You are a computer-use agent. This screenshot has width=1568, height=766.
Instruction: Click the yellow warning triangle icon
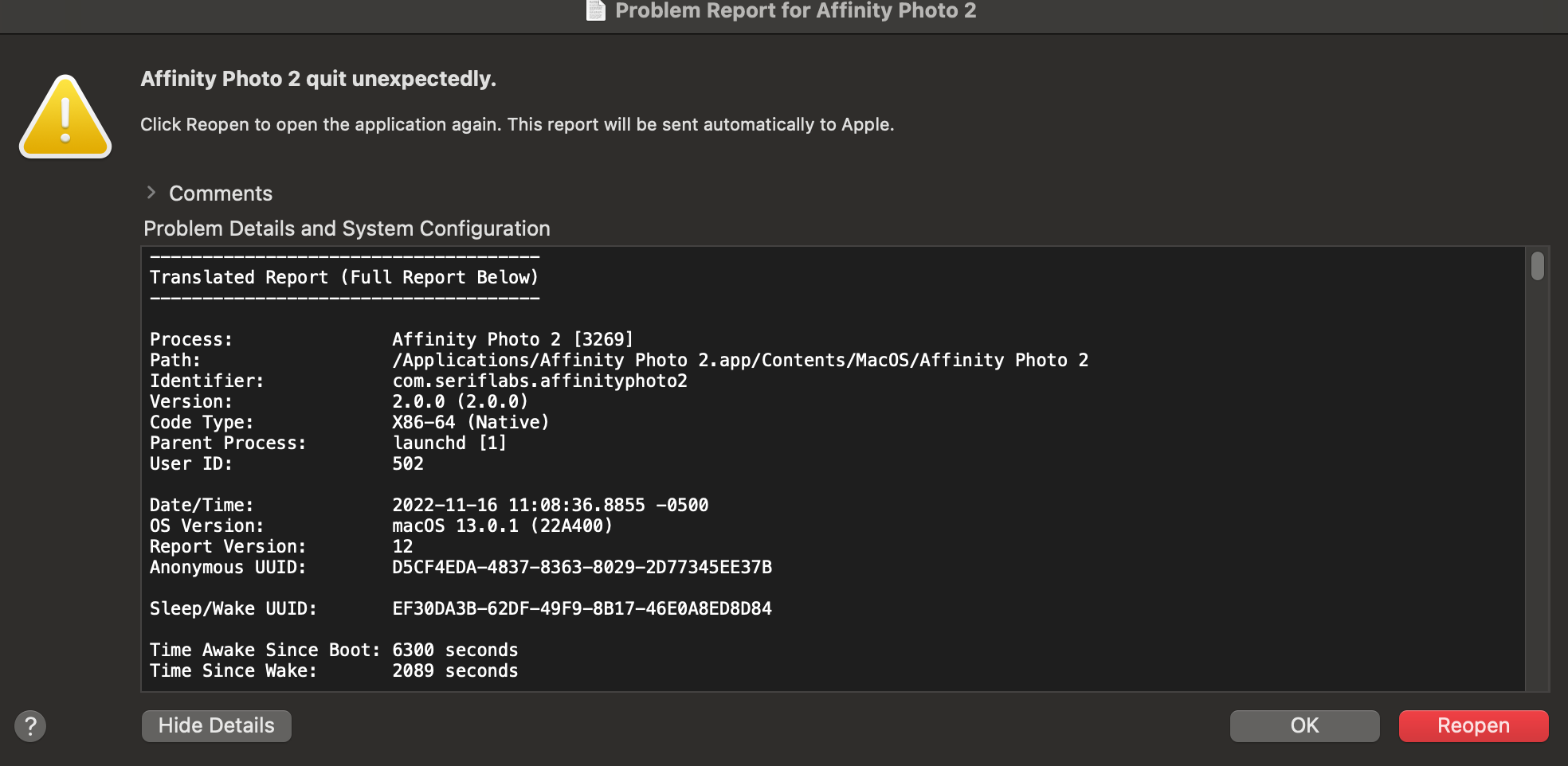[x=65, y=116]
